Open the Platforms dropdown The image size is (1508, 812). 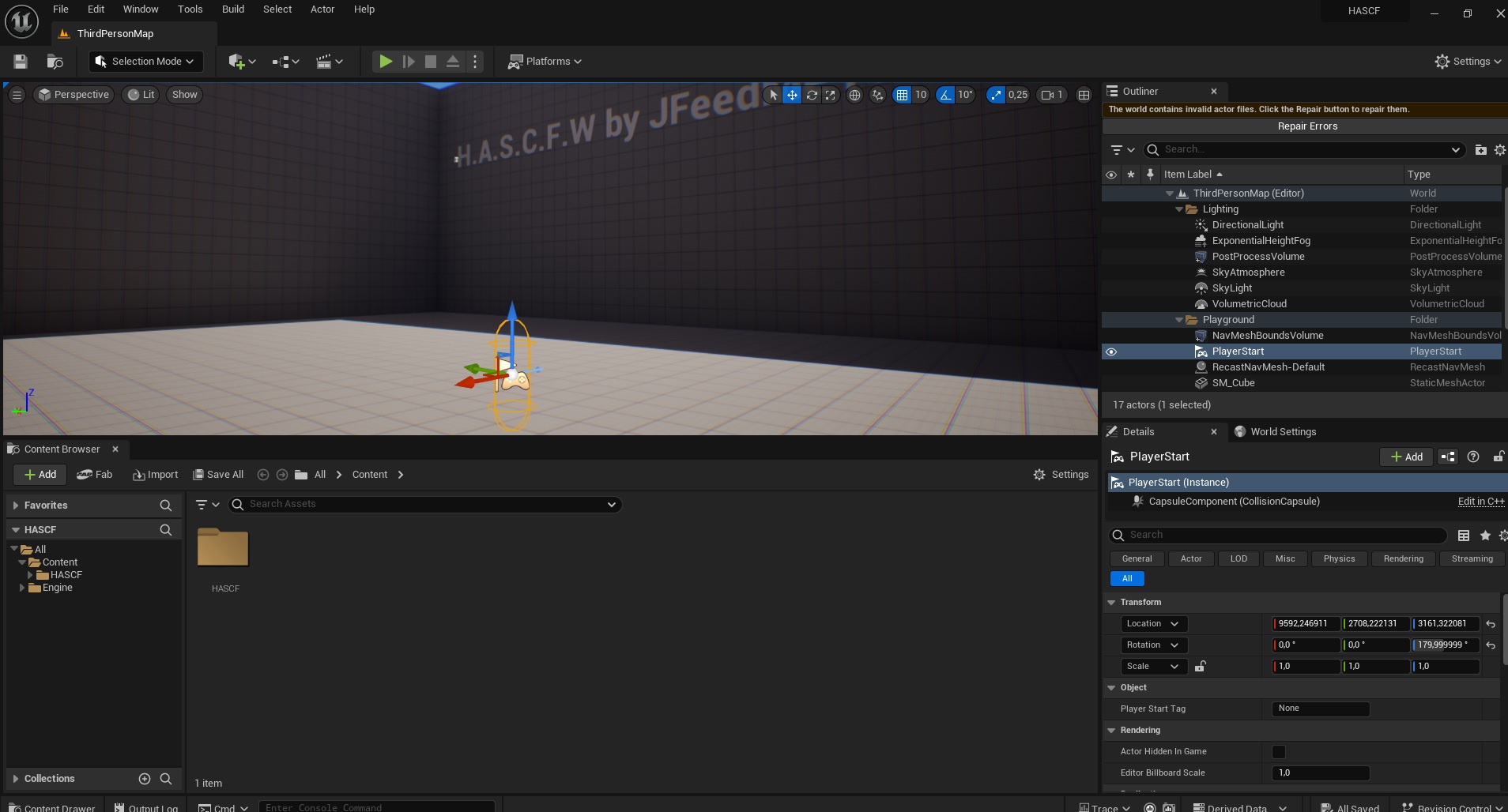pos(545,62)
